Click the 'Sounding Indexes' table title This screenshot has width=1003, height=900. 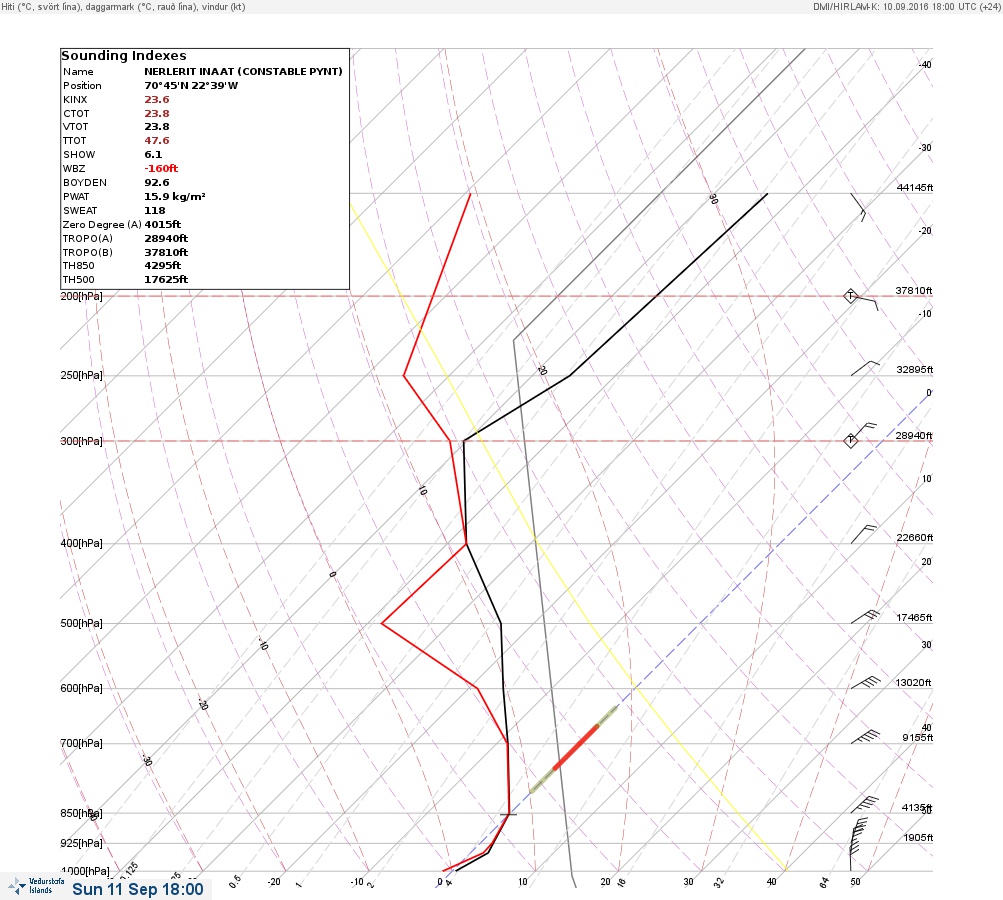pyautogui.click(x=123, y=56)
